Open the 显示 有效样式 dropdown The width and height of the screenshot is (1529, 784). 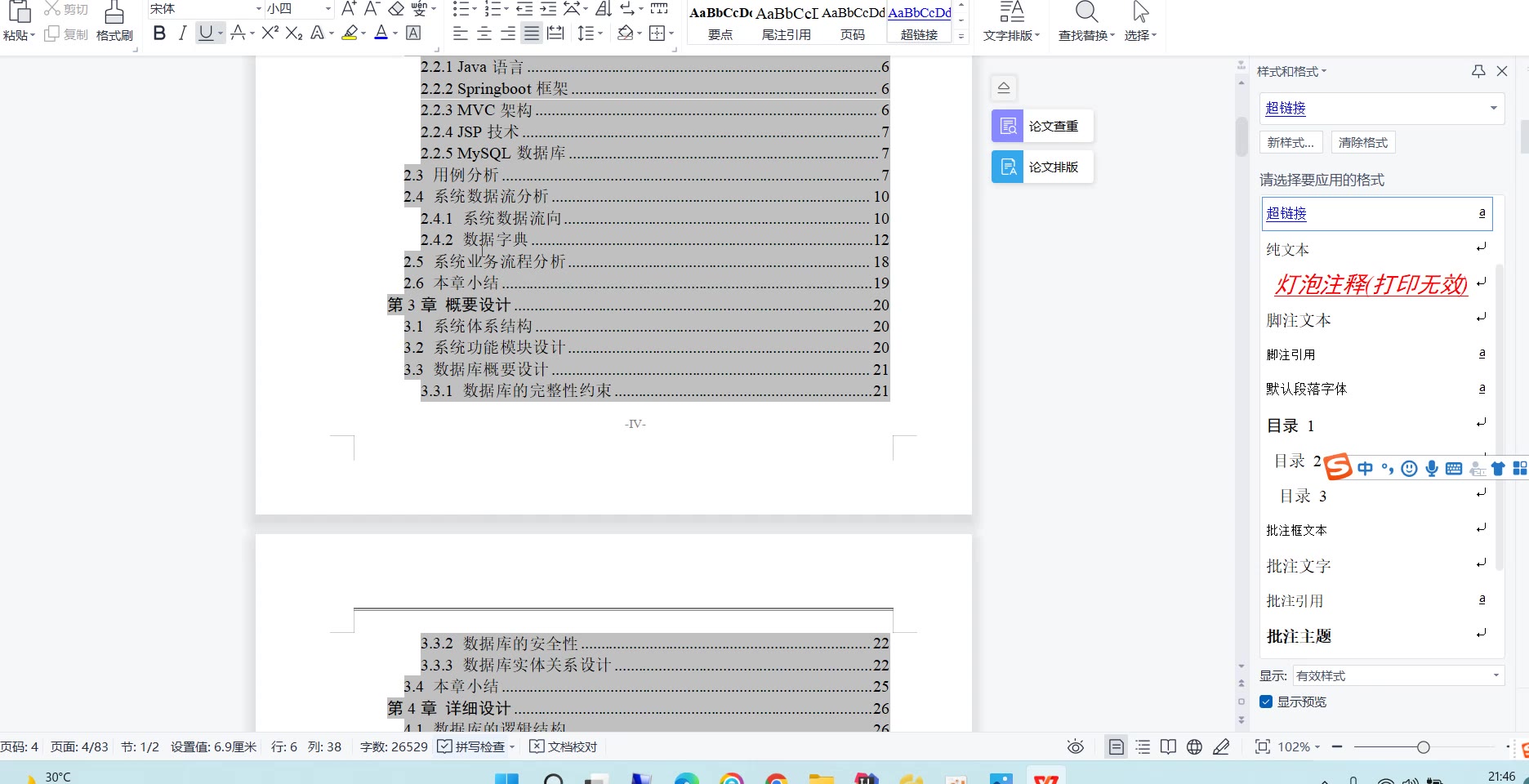1398,675
